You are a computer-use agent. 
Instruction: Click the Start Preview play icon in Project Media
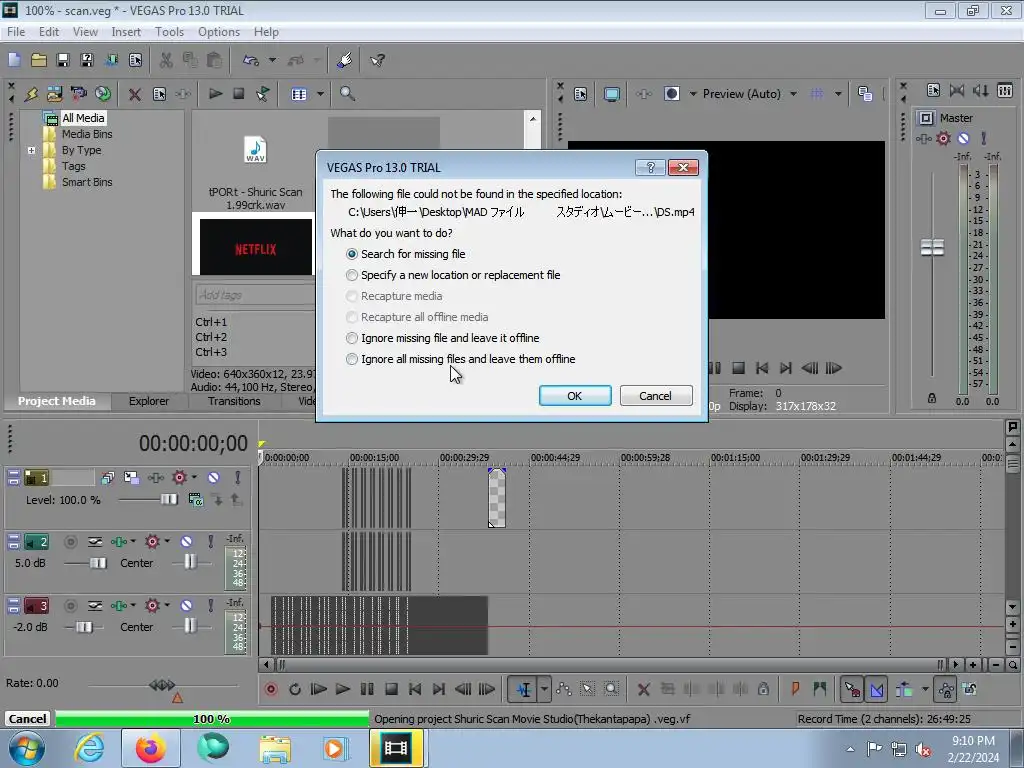coord(215,94)
